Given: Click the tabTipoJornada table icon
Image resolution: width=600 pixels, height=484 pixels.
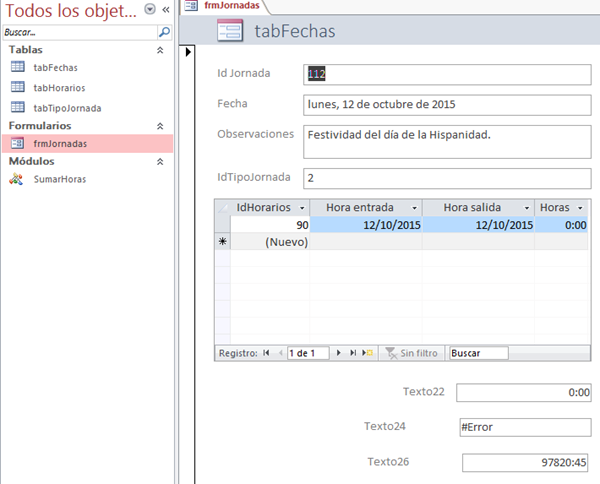Looking at the screenshot, I should pyautogui.click(x=18, y=107).
